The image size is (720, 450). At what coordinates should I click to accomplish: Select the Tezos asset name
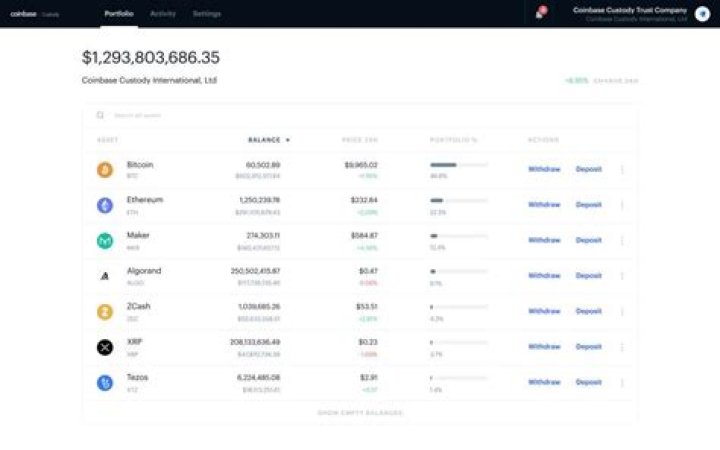(137, 377)
